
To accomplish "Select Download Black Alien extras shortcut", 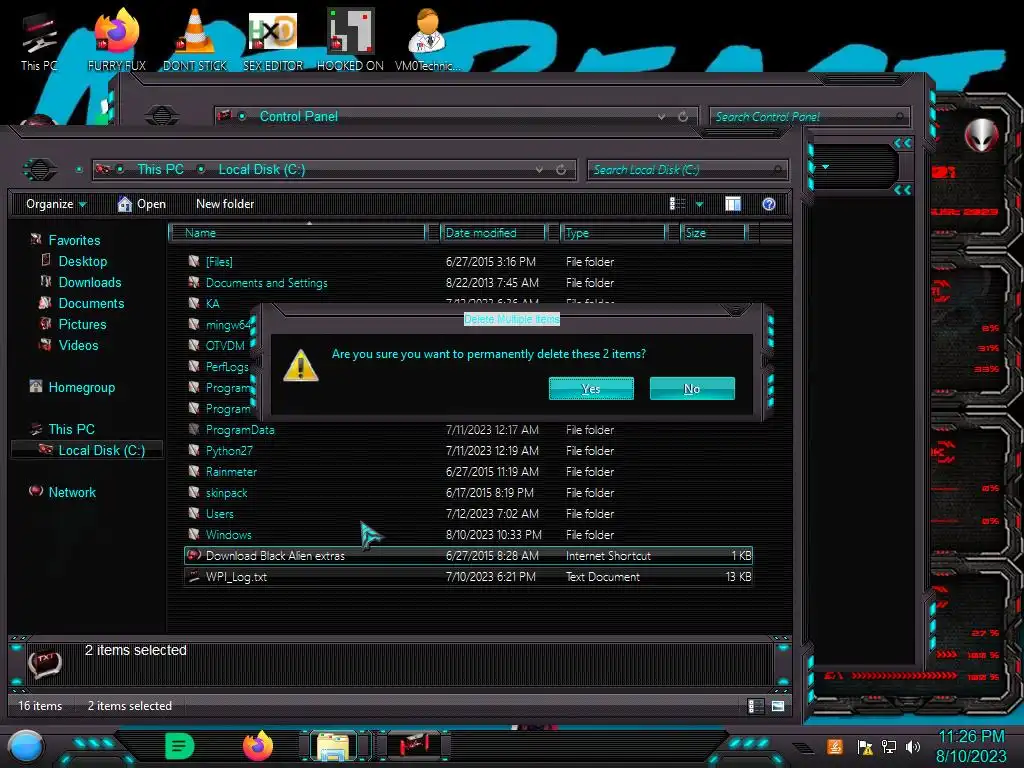I will (468, 555).
